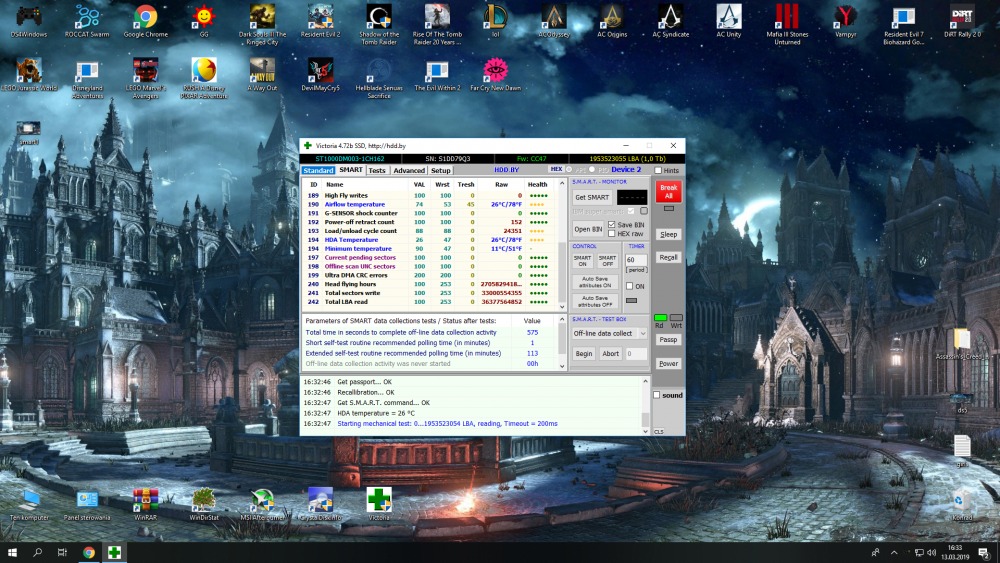Toggle the Hints checkbox
This screenshot has width=1000, height=563.
tap(658, 171)
